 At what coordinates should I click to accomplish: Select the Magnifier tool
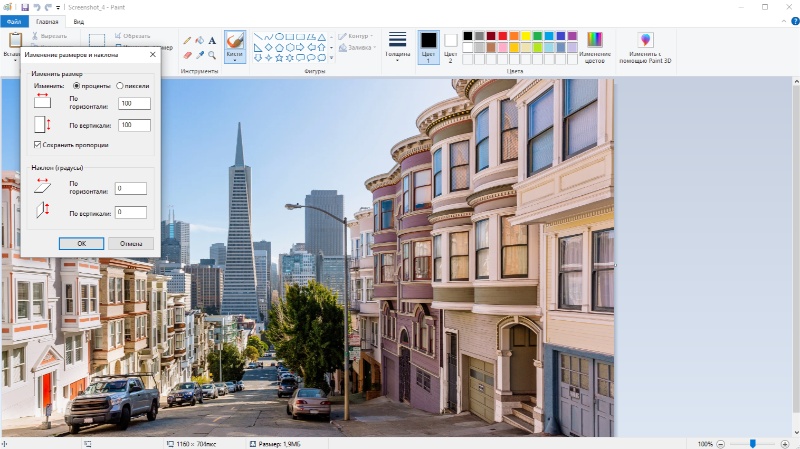(212, 55)
